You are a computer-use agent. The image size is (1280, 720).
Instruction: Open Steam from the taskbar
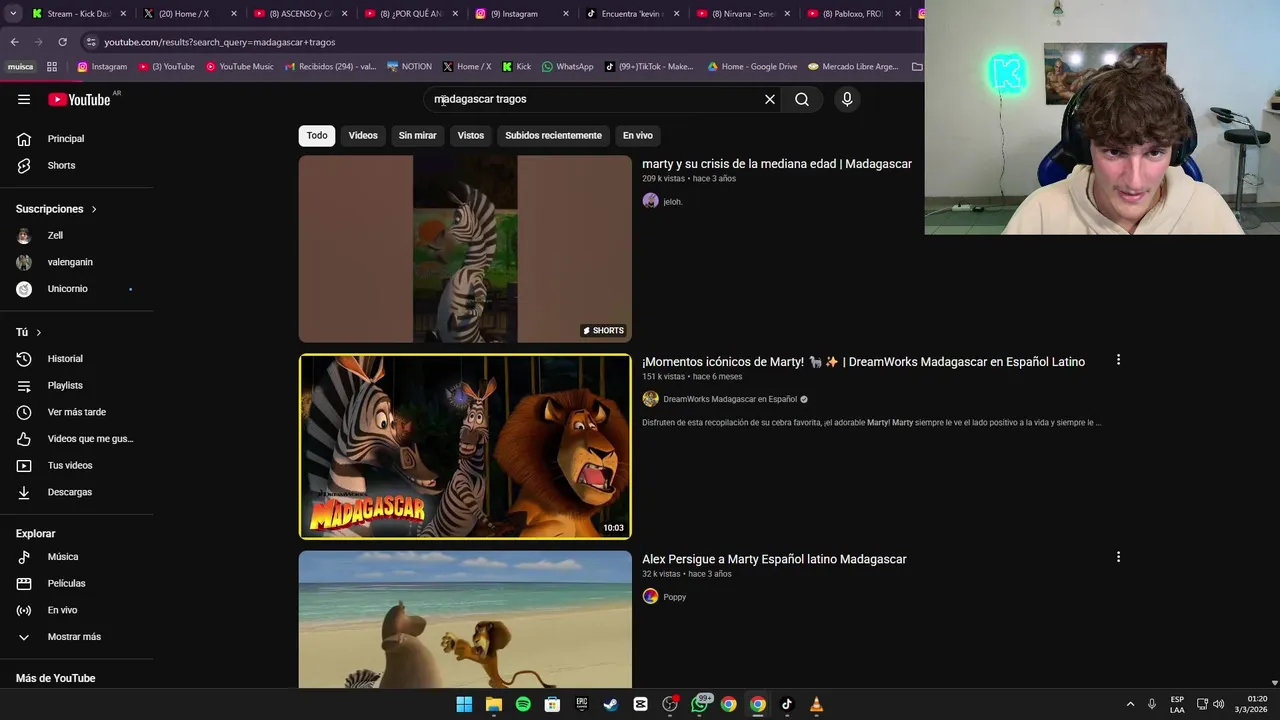pyautogui.click(x=611, y=704)
